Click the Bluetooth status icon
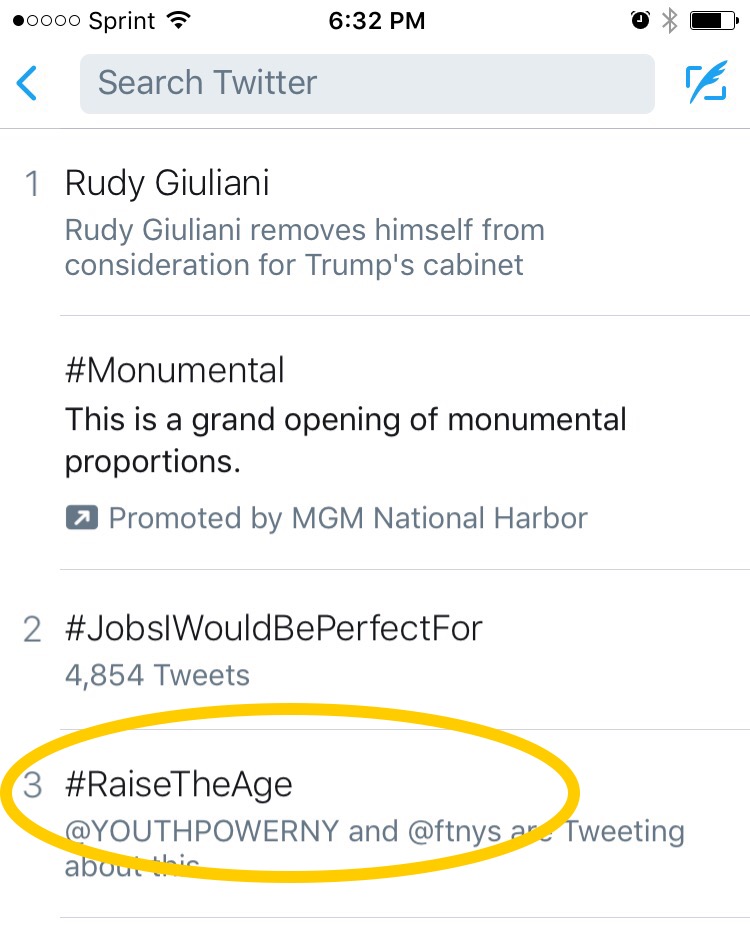The height and width of the screenshot is (933, 750). (x=669, y=21)
